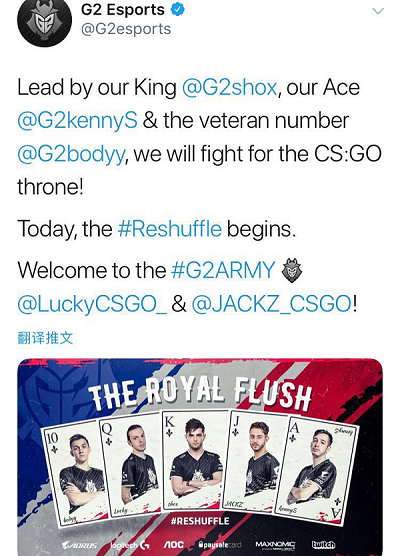The image size is (400, 556).
Task: Click the G2 samurai emoji icon
Action: tap(291, 270)
